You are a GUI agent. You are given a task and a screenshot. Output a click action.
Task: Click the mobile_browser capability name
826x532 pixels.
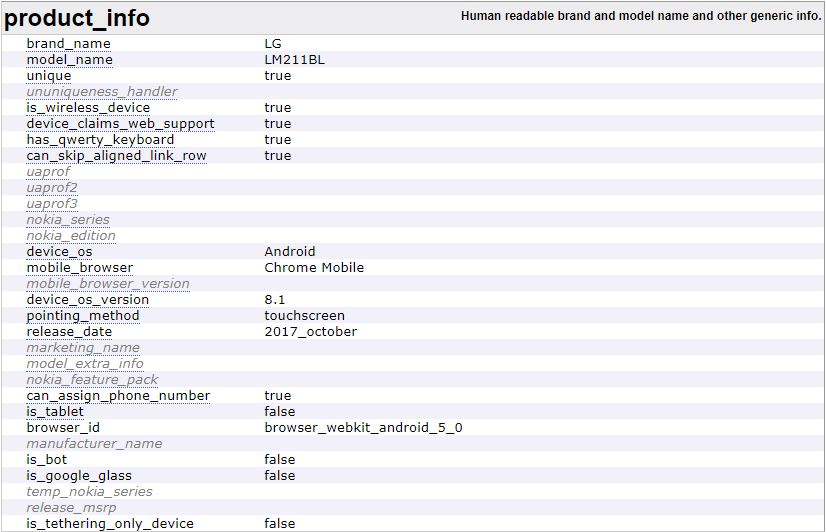click(79, 268)
